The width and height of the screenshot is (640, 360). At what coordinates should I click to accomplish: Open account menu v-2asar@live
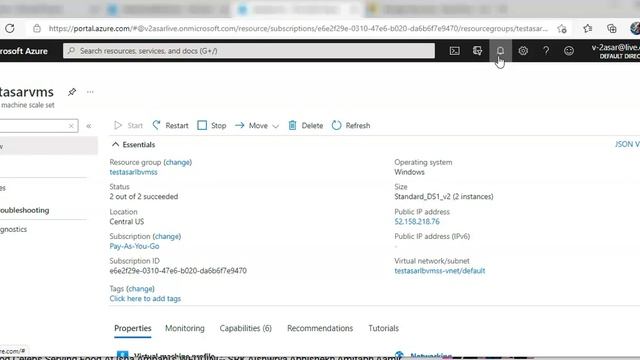[616, 51]
